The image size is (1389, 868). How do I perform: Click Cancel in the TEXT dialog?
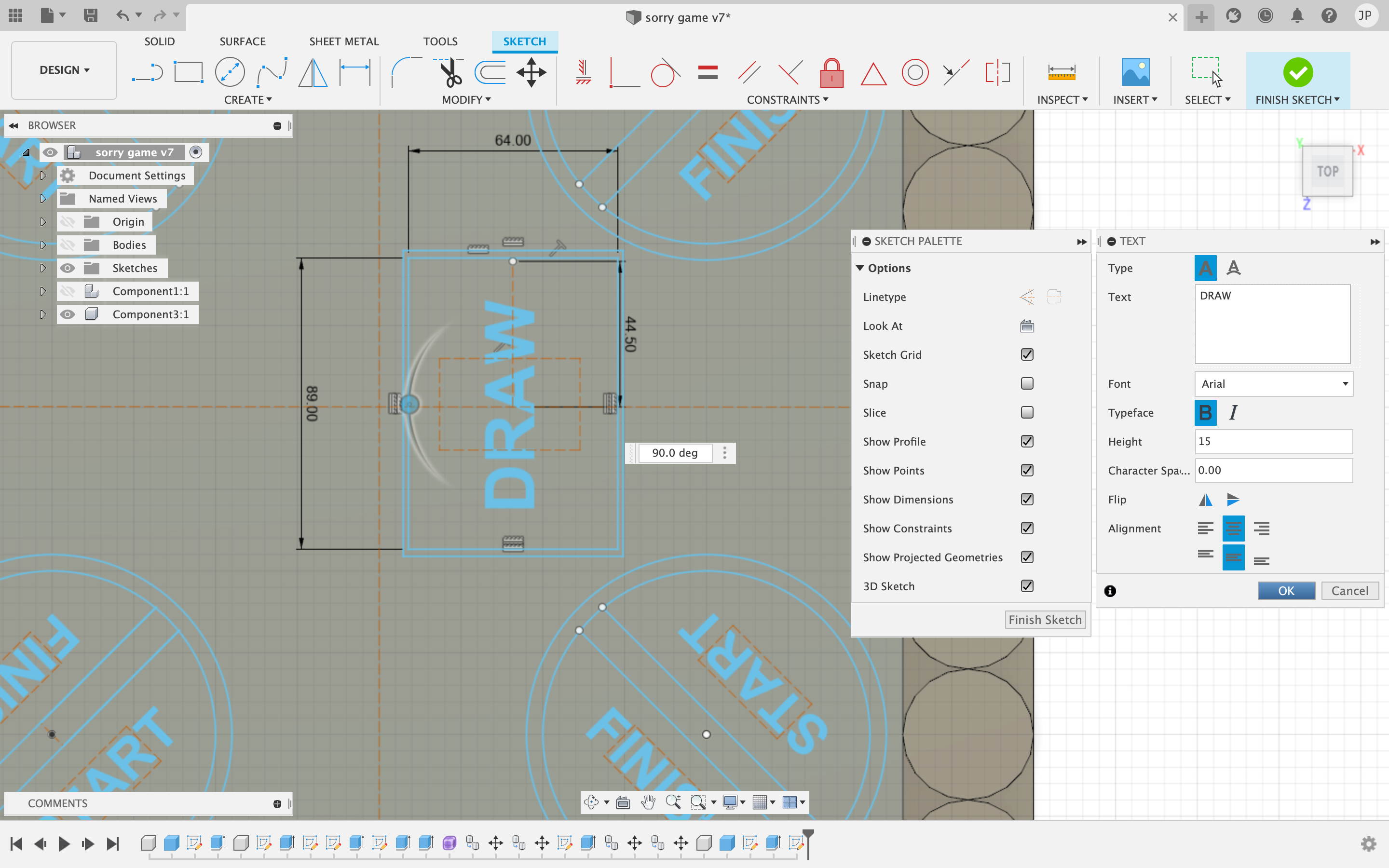click(1349, 591)
